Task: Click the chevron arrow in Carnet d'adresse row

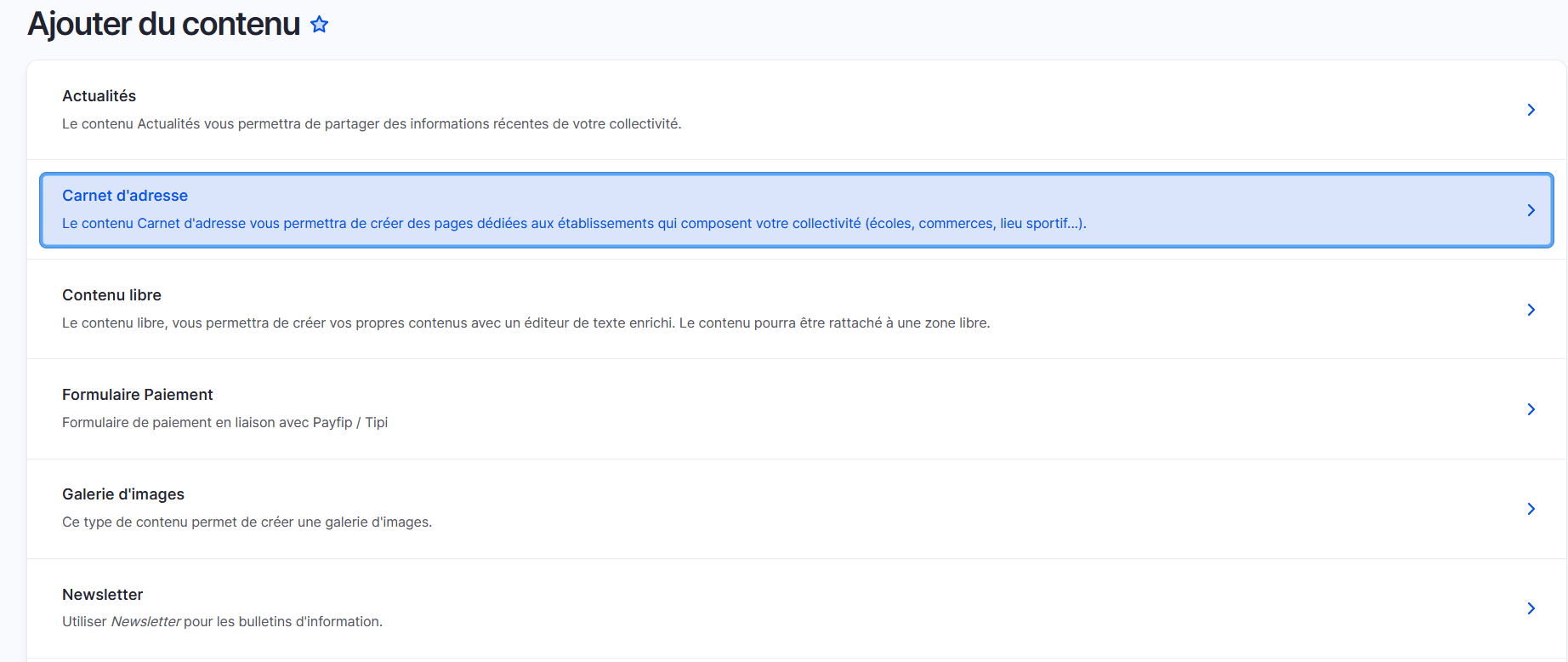Action: [1531, 210]
